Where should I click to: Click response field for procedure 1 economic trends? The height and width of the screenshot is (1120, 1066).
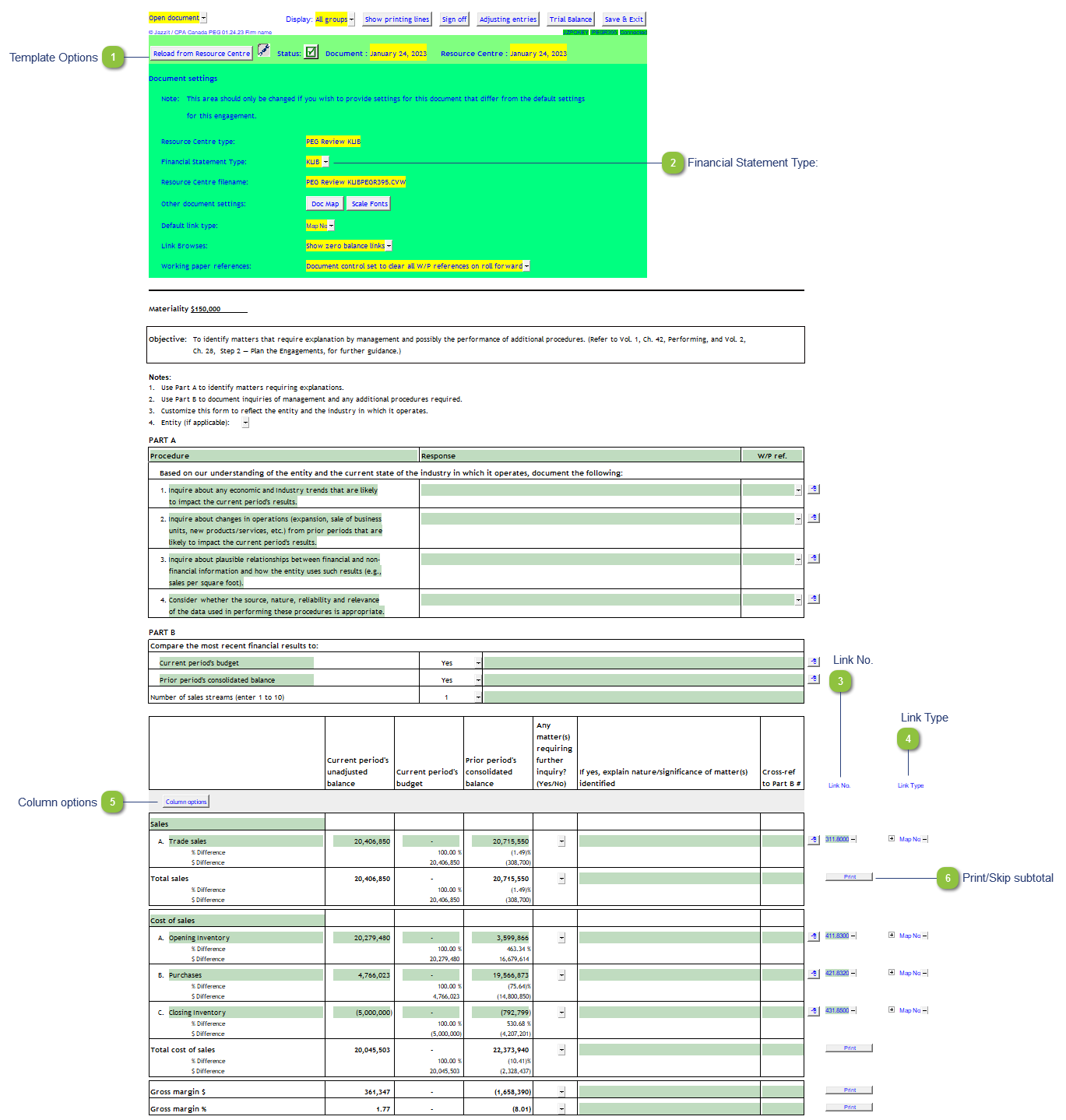[581, 490]
